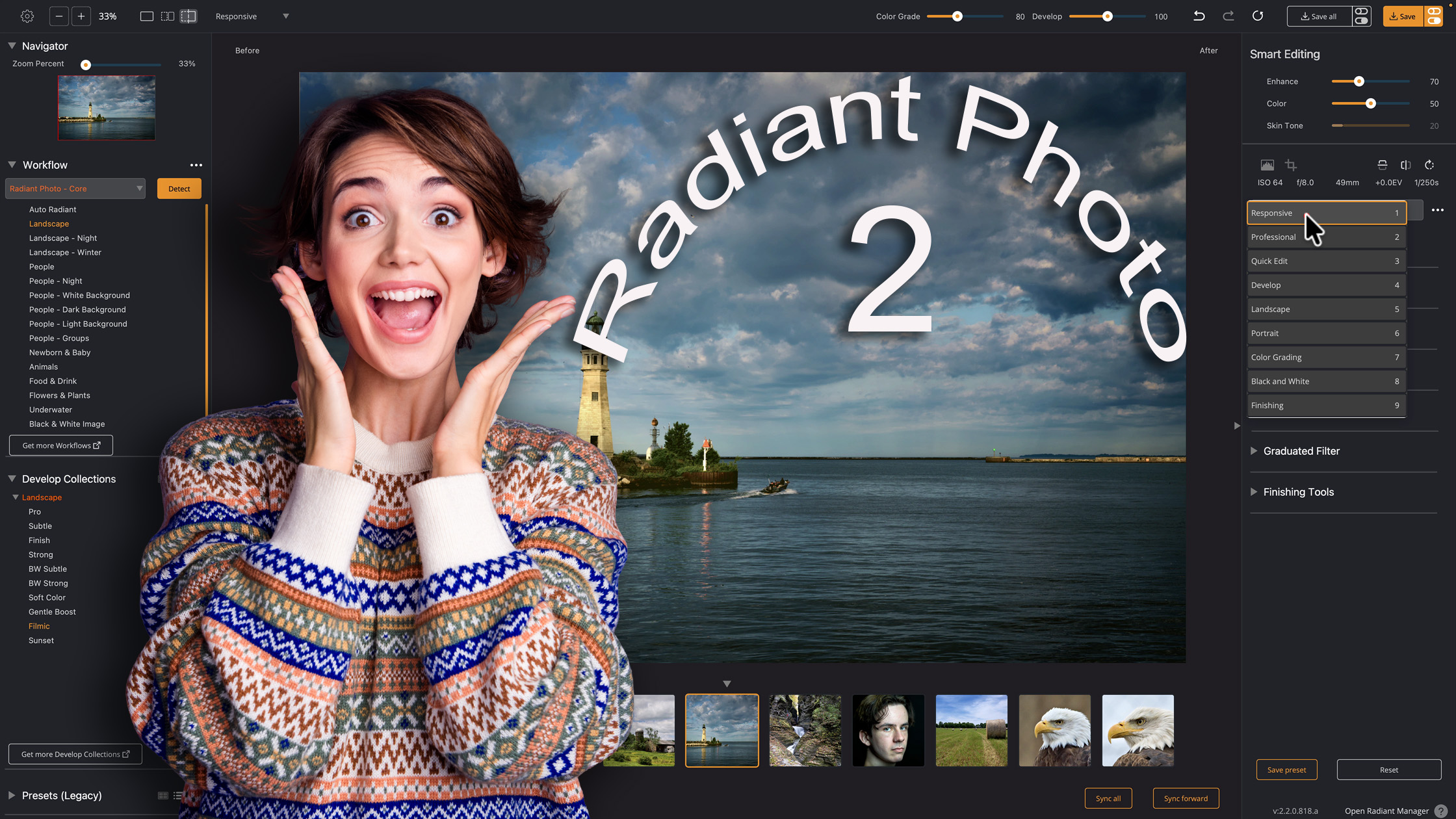The height and width of the screenshot is (819, 1456).
Task: Adjust the Enhance slider
Action: click(1358, 81)
